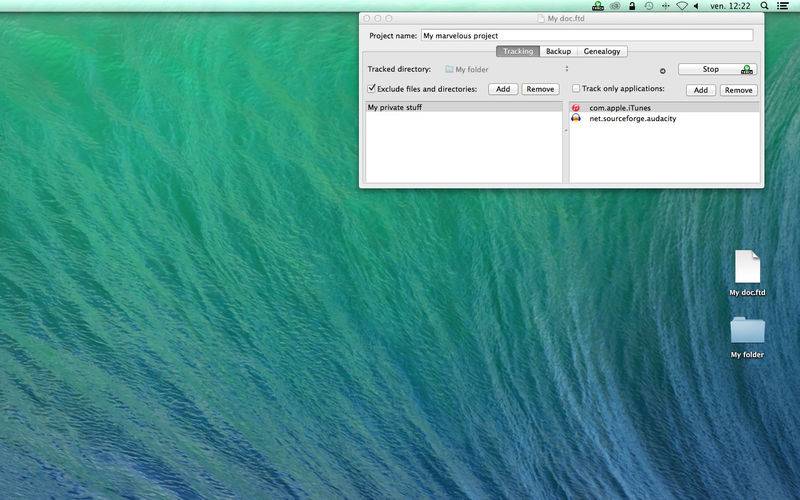Open Spotlight search magnifier
Image resolution: width=800 pixels, height=500 pixels.
tap(764, 6)
